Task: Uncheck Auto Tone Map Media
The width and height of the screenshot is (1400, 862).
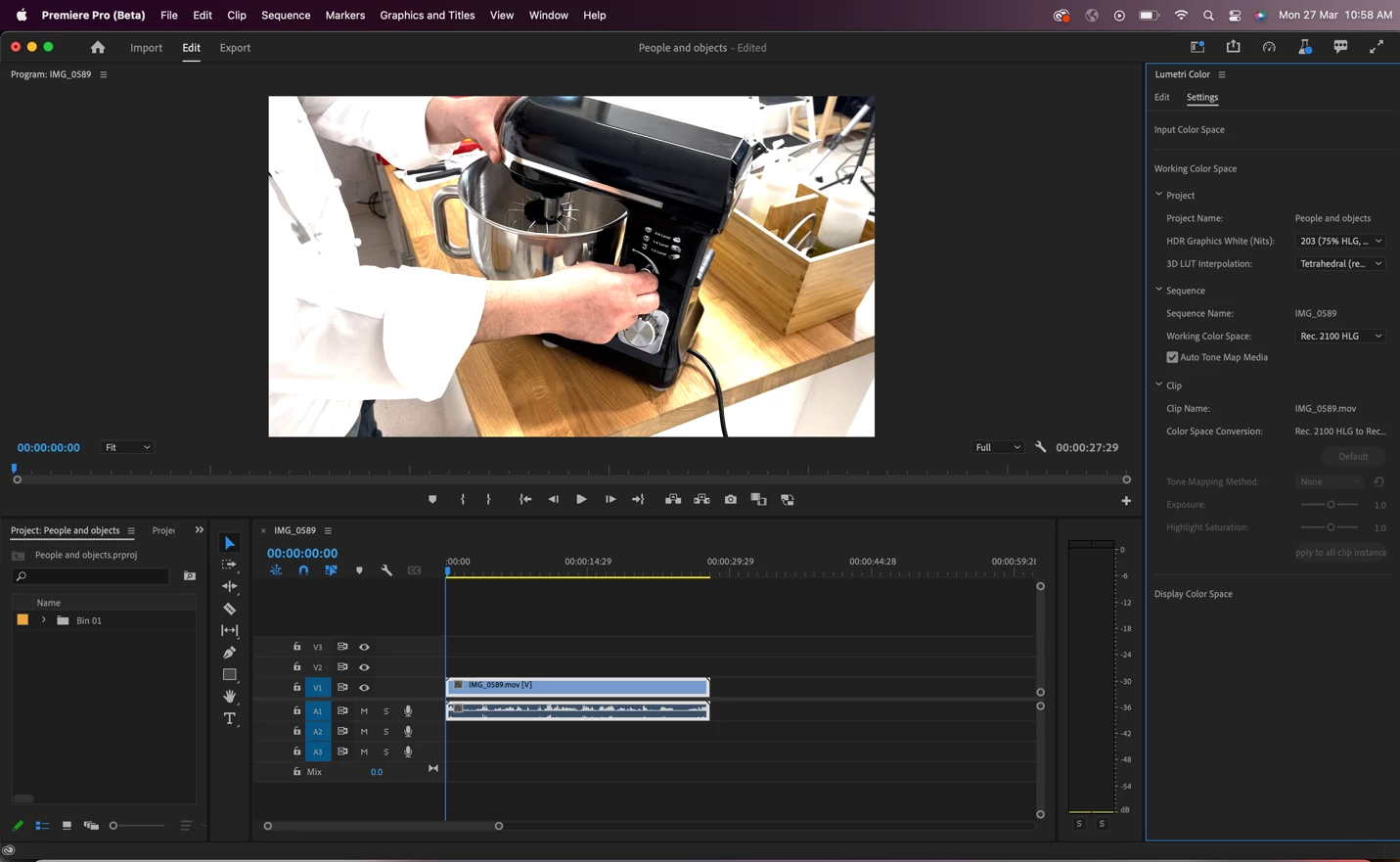Action: pos(1172,357)
